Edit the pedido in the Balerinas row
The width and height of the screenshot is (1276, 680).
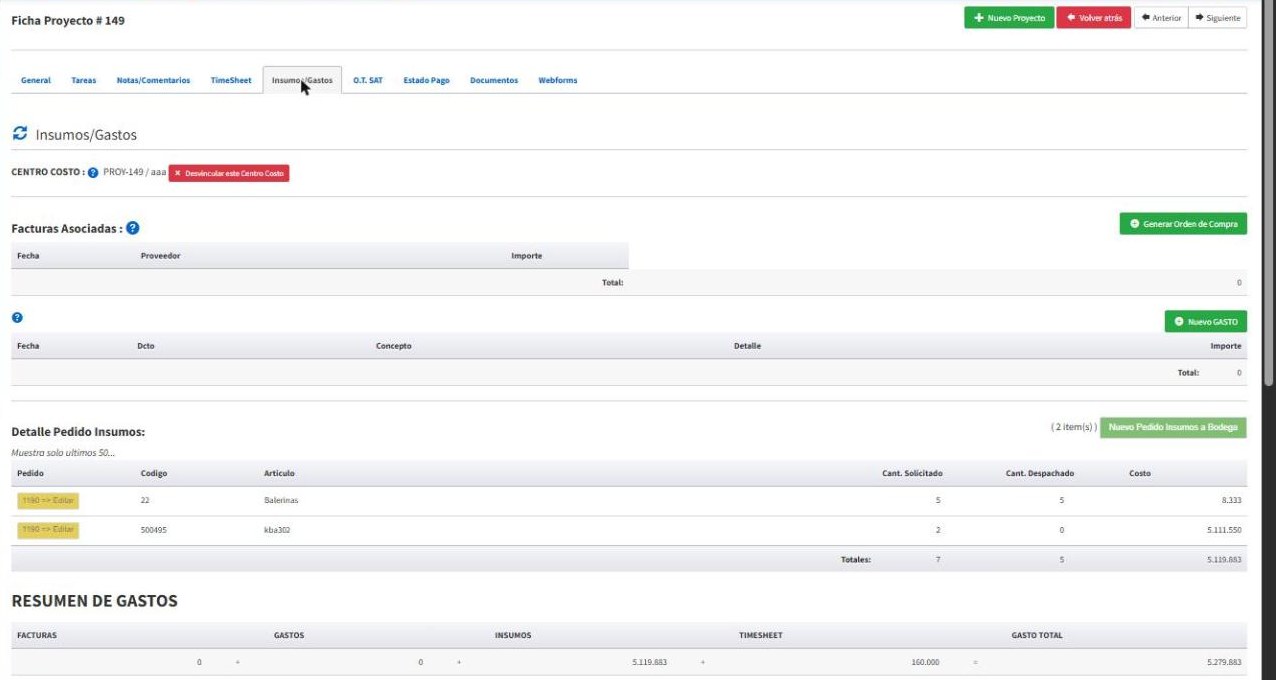[48, 500]
